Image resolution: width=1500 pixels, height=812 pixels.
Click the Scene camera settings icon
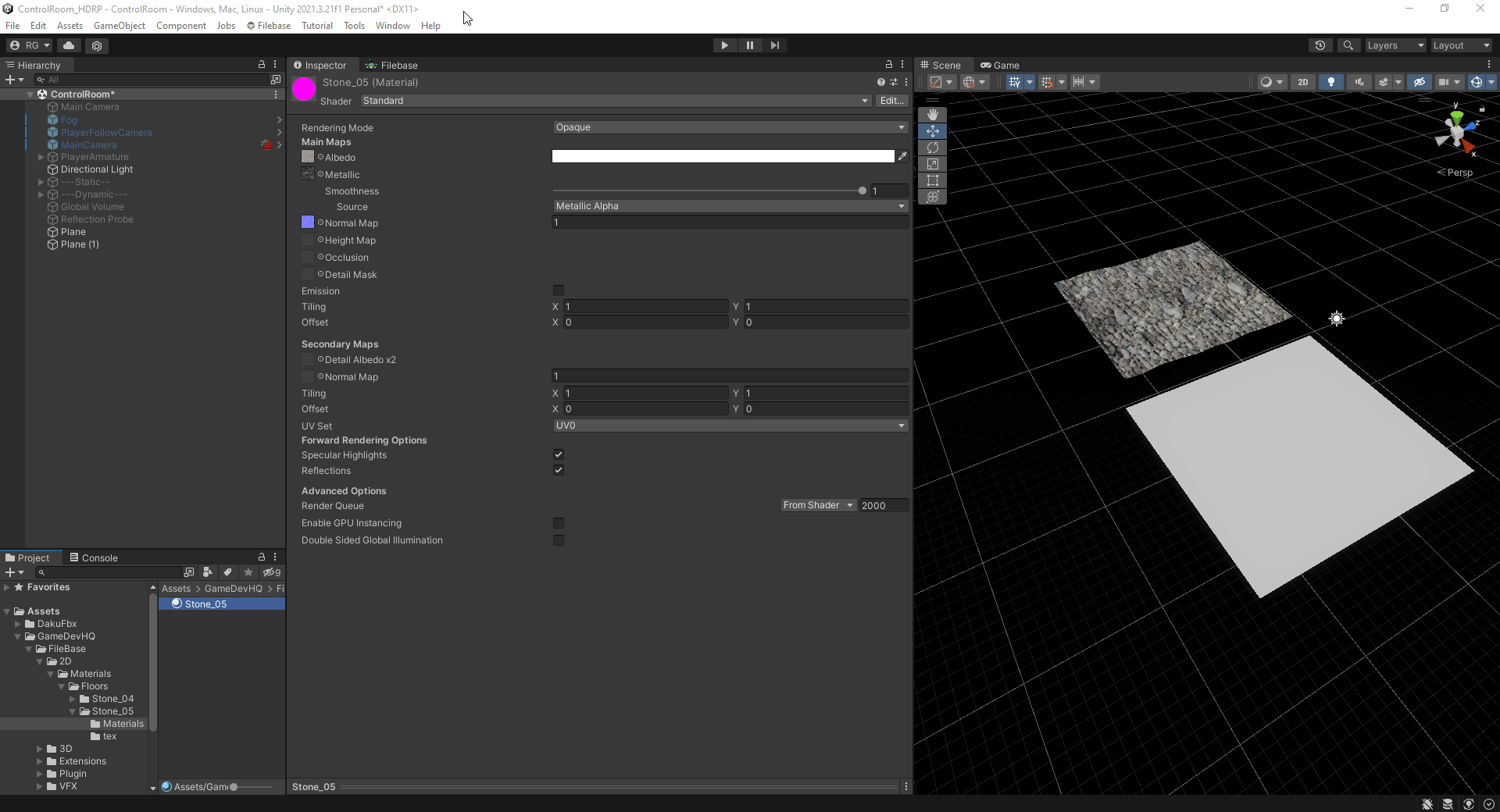tap(1444, 82)
